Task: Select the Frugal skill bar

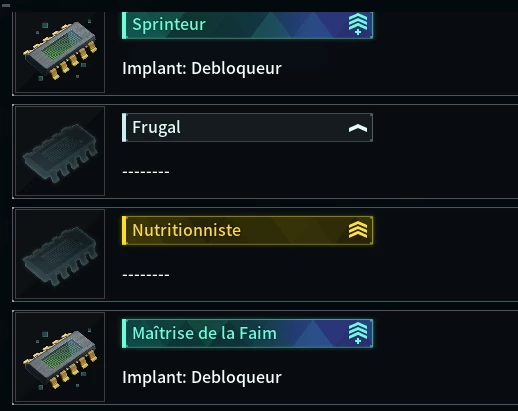Action: tap(247, 127)
